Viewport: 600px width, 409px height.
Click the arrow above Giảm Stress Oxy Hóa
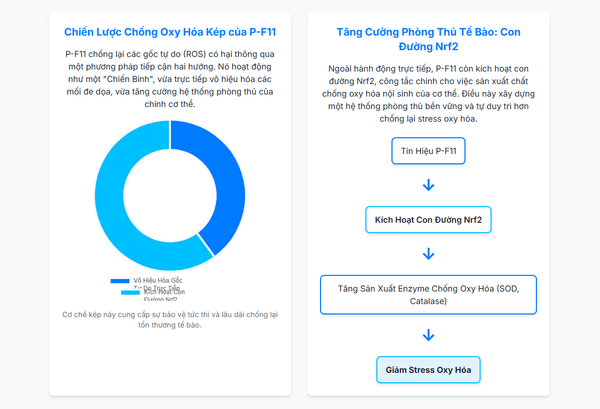428,335
